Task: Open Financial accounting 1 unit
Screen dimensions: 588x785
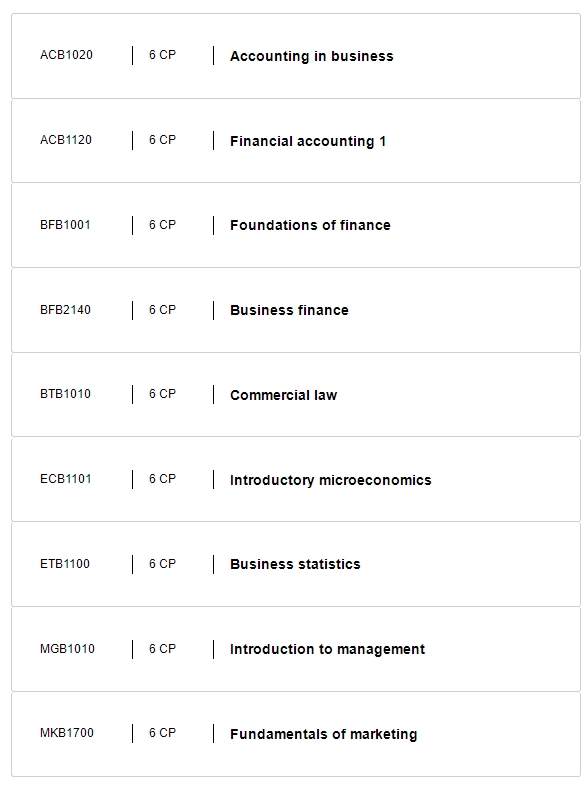Action: coord(308,141)
